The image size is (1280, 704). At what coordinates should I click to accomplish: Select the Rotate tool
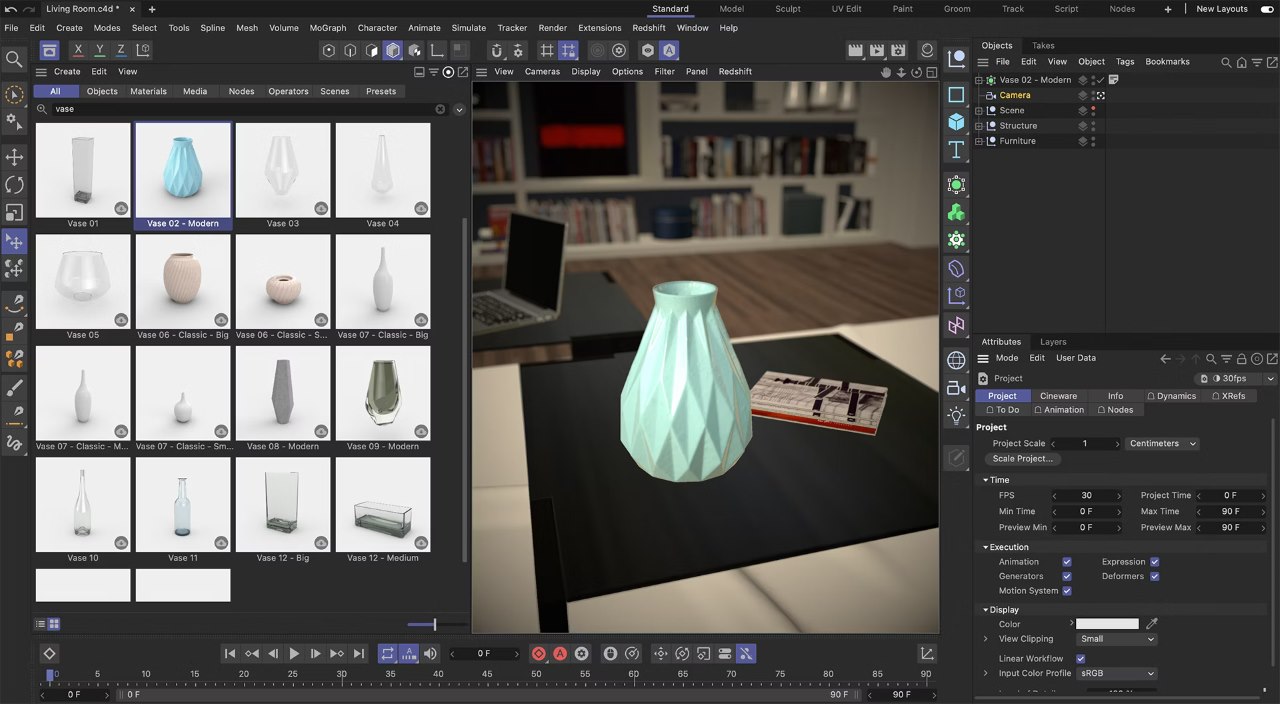tap(14, 184)
